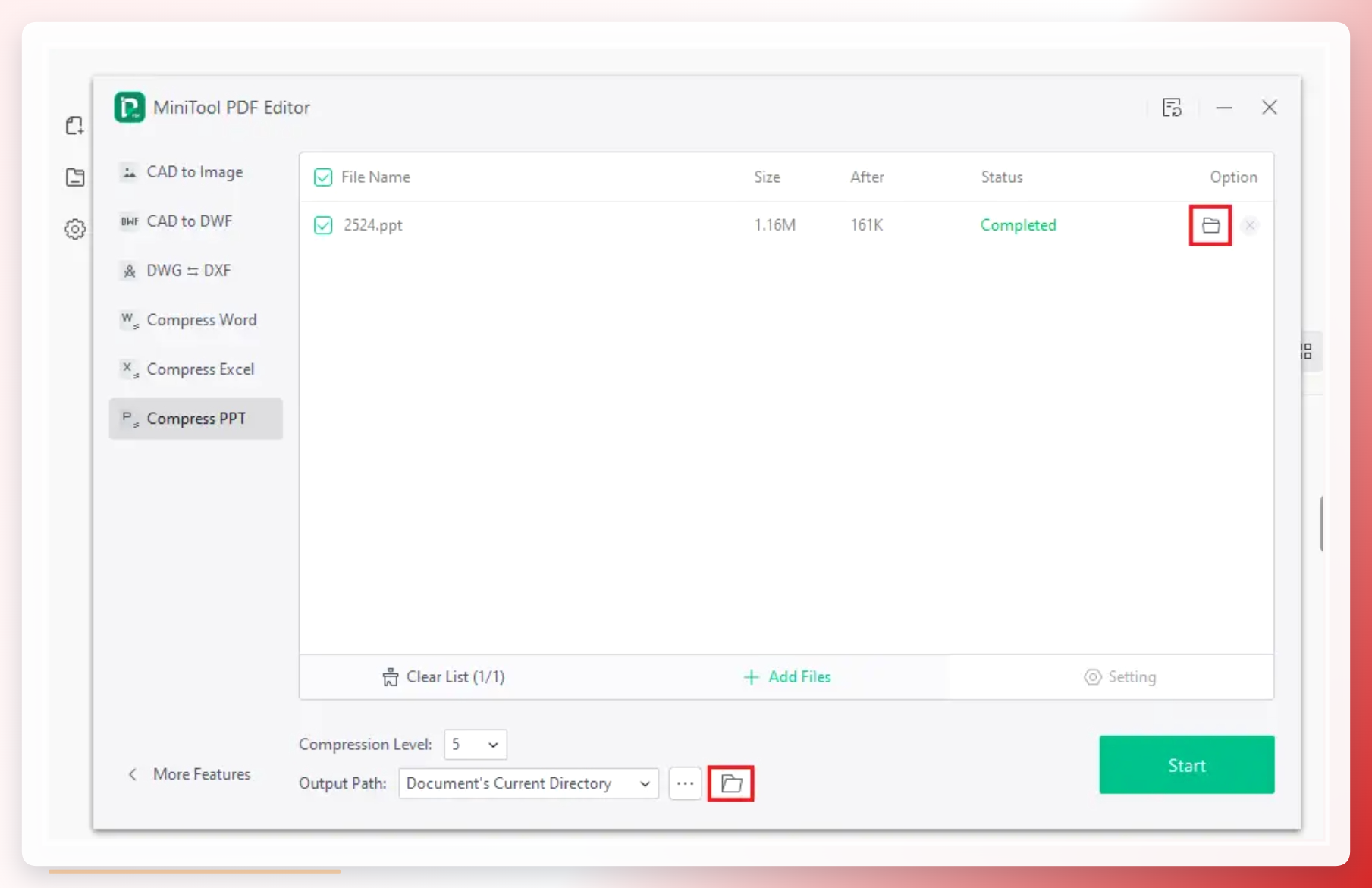Choose the DWG to DXF converter

pyautogui.click(x=196, y=271)
